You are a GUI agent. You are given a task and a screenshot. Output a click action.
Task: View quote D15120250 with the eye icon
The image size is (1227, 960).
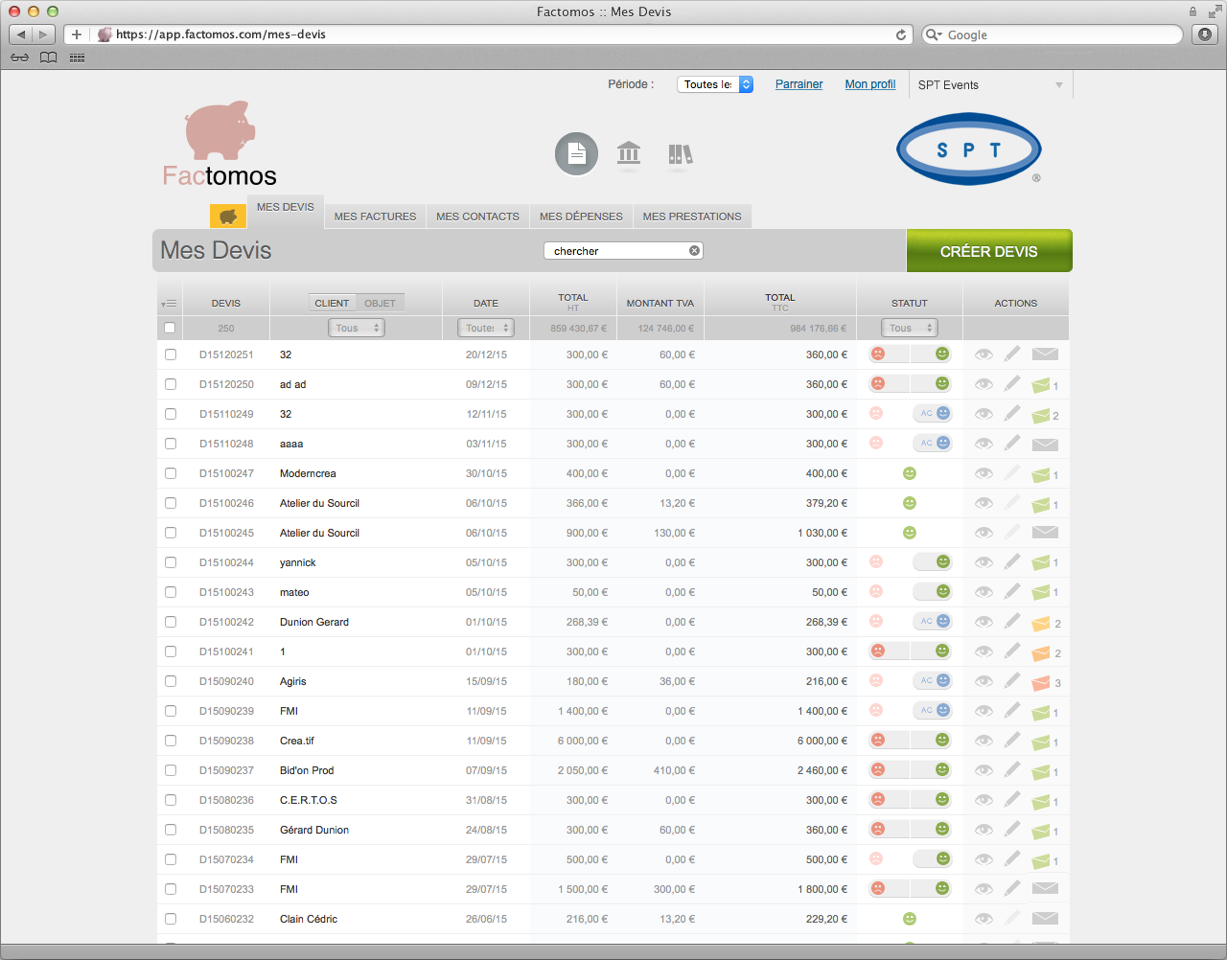[984, 384]
